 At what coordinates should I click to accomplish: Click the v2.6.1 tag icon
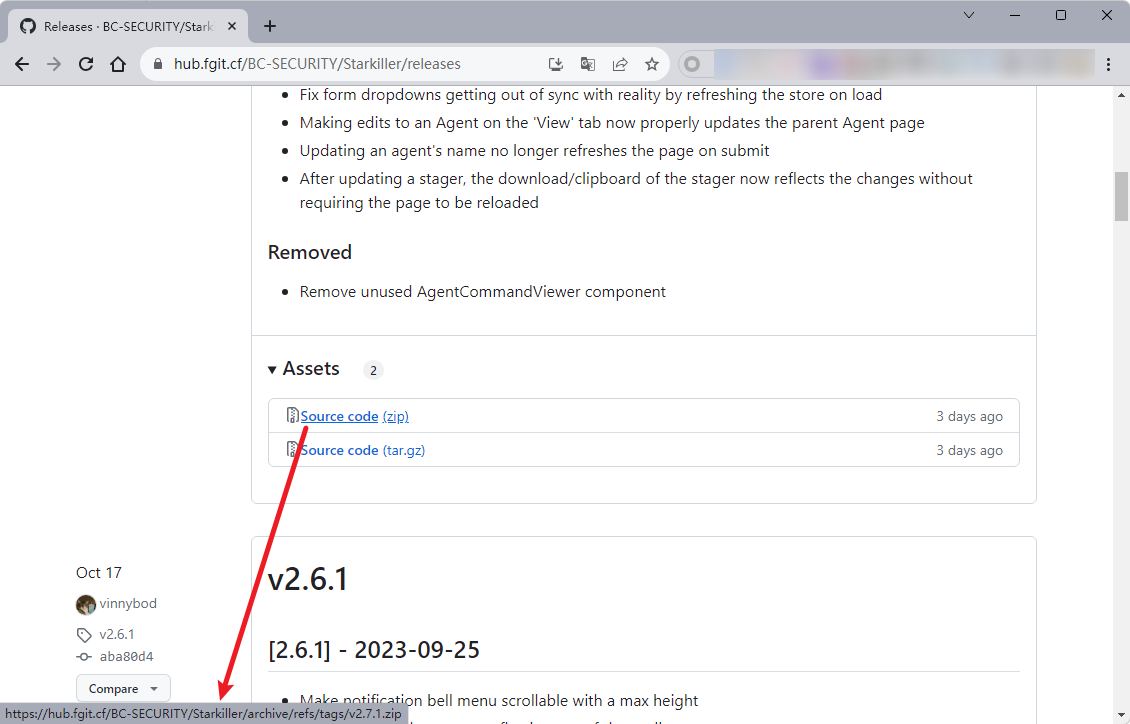tap(84, 635)
